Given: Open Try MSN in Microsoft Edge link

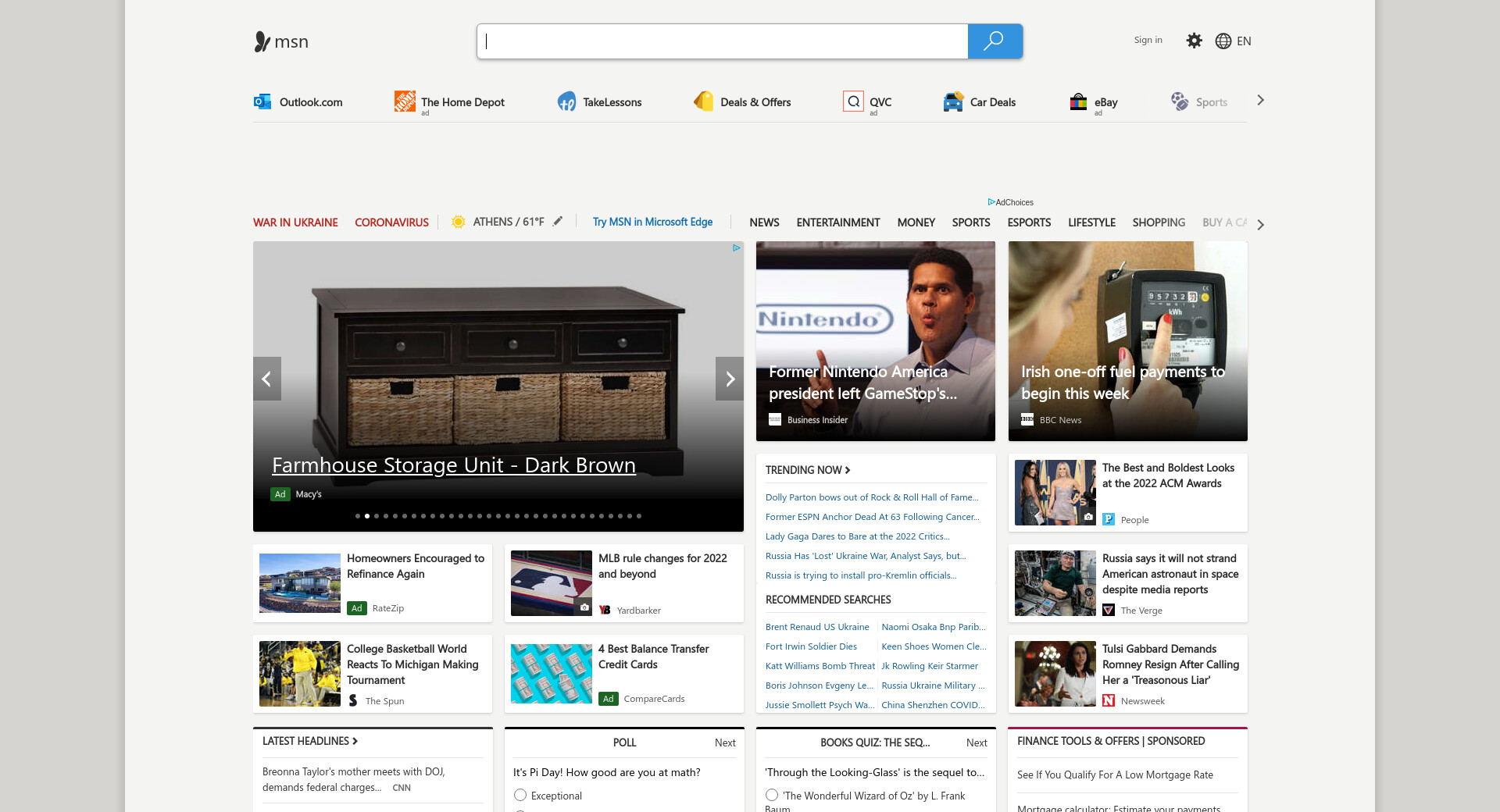Looking at the screenshot, I should [652, 222].
